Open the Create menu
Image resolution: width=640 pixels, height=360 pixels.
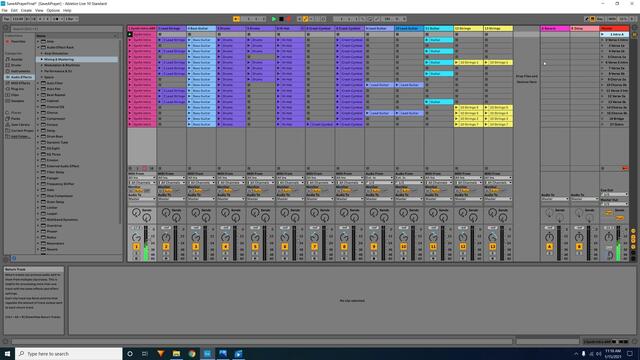pos(26,10)
